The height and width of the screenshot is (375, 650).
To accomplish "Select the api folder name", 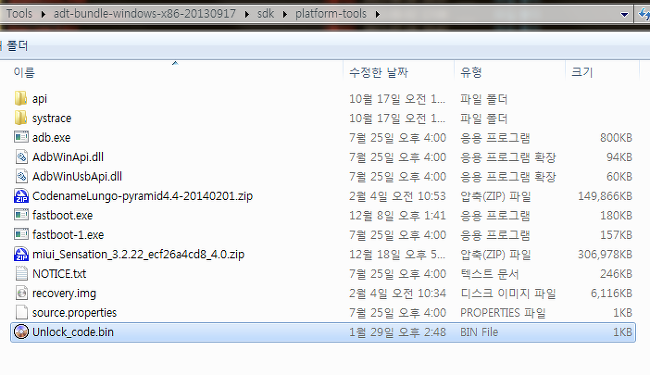I will [x=39, y=99].
